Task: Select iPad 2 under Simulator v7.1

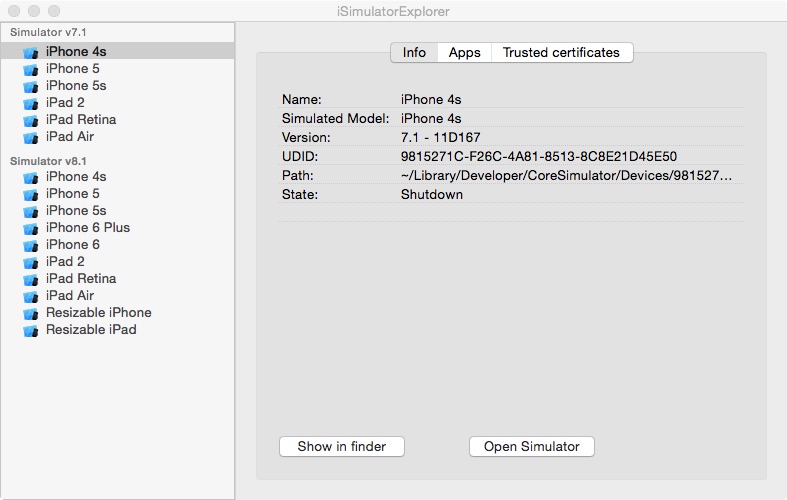Action: click(117, 102)
